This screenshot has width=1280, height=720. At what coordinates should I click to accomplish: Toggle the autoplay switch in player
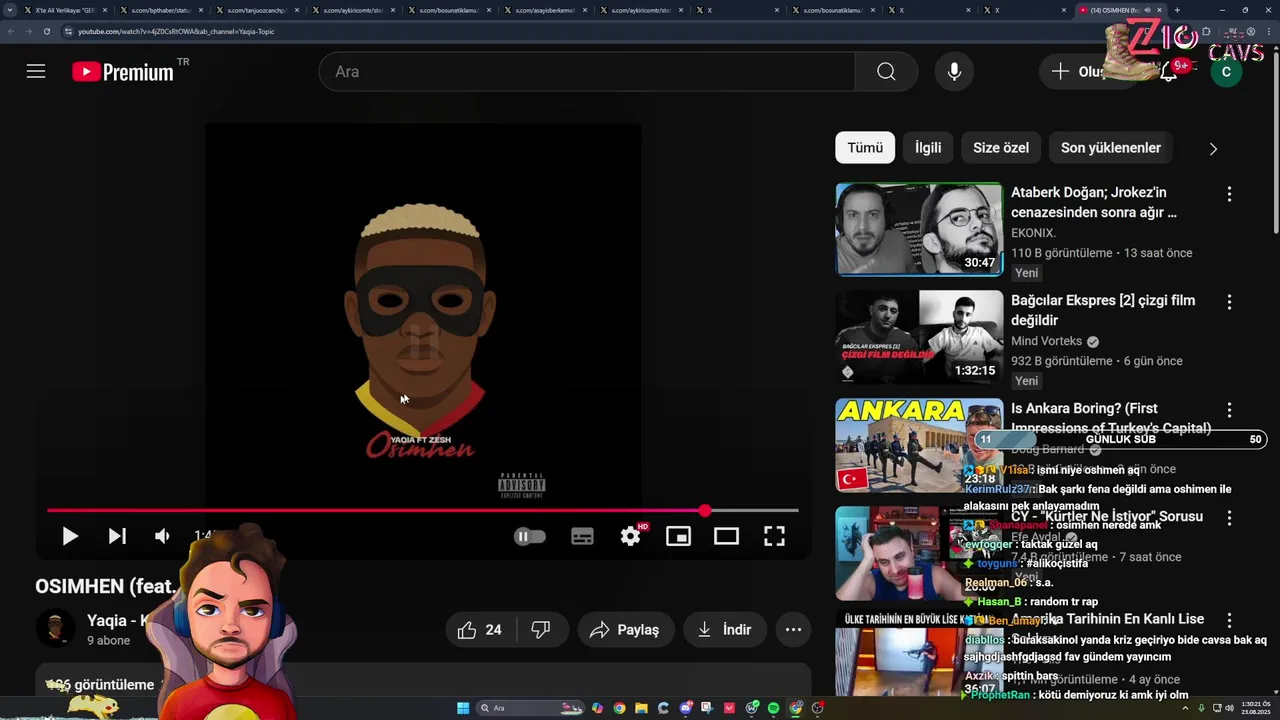point(530,536)
